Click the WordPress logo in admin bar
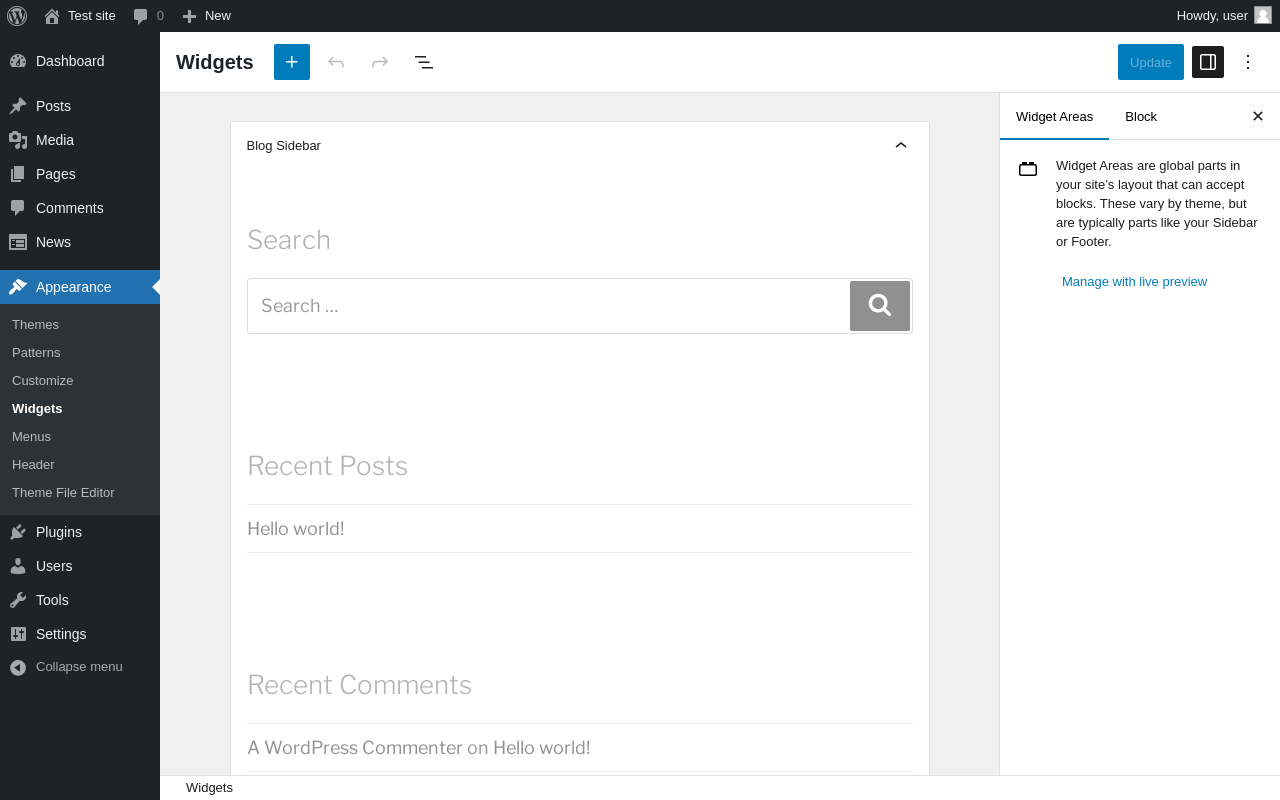Screen dimensions: 1280x800 click(x=17, y=16)
